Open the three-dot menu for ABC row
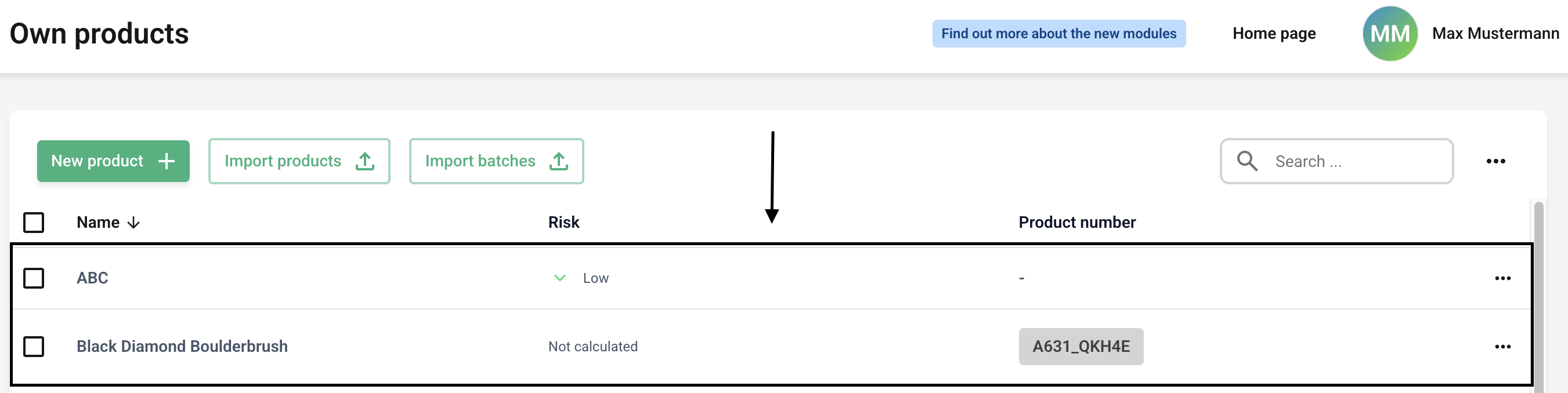 click(x=1502, y=278)
